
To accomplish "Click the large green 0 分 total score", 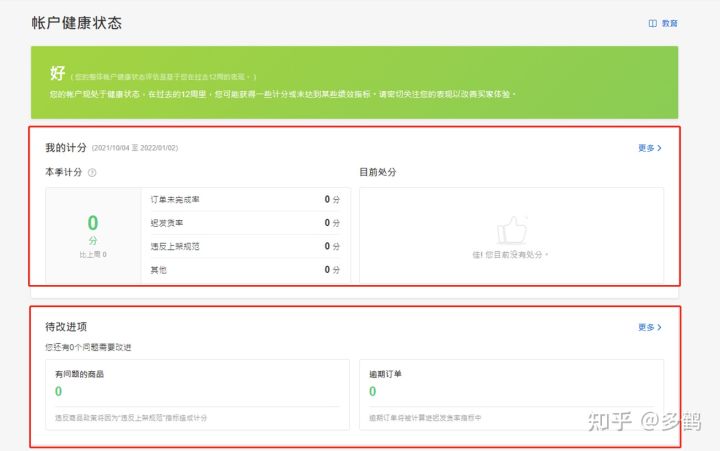I will pos(93,229).
